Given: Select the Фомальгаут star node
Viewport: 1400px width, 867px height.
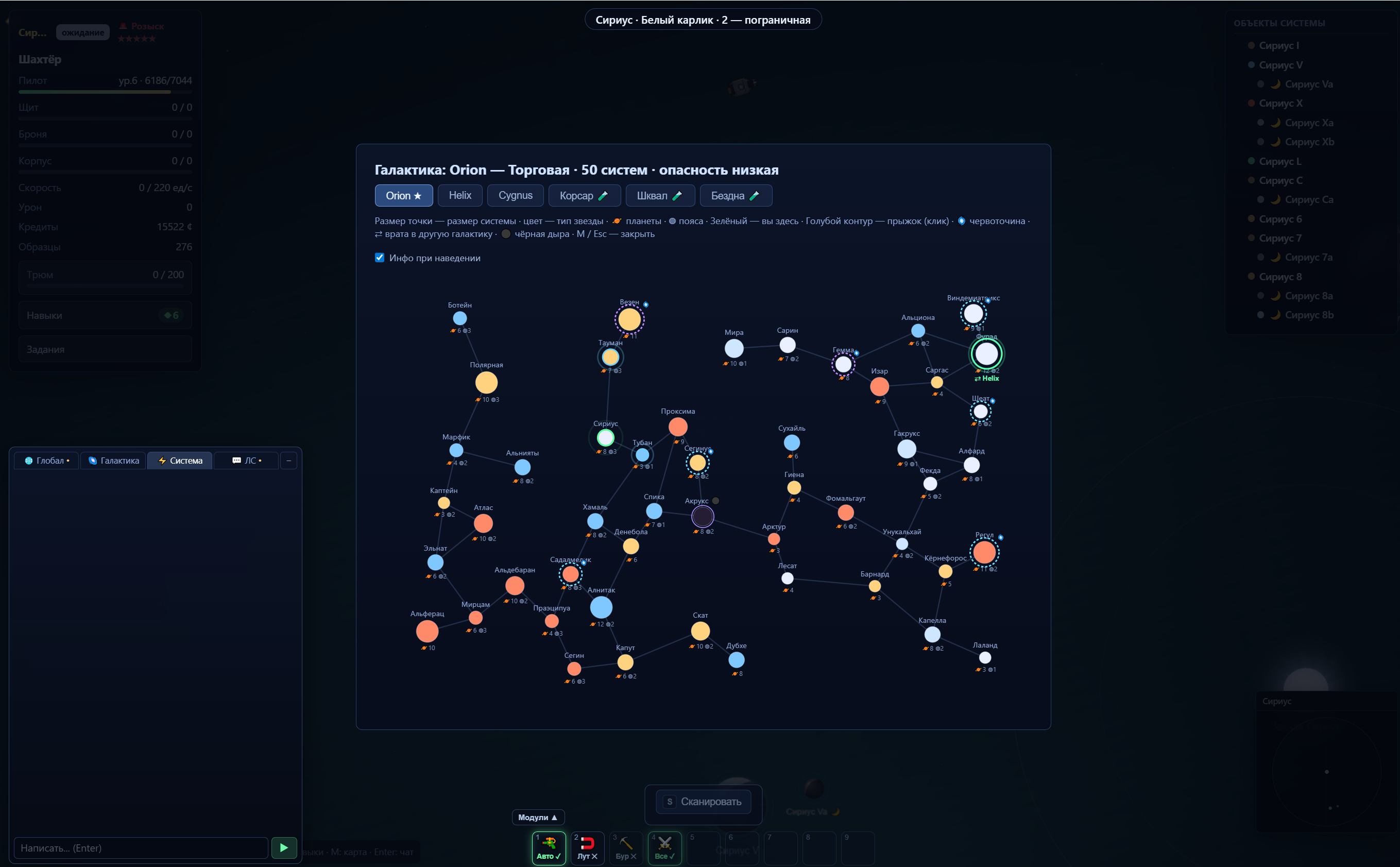Looking at the screenshot, I should 846,512.
